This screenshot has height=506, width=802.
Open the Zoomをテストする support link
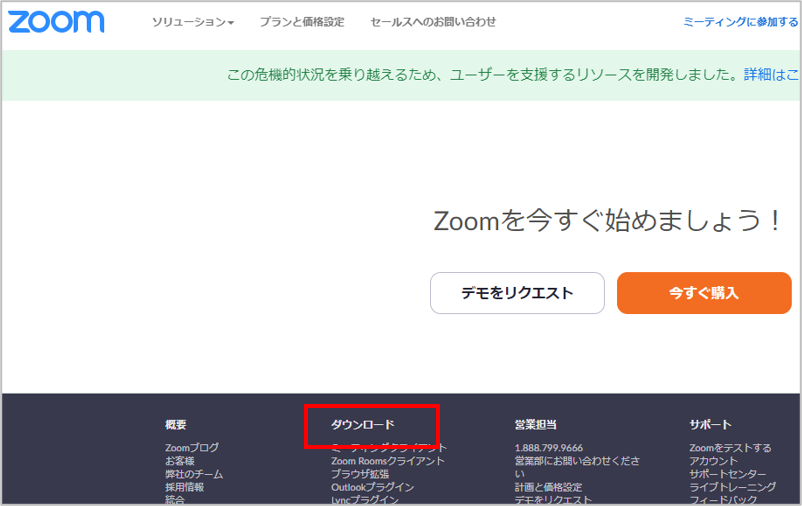pyautogui.click(x=730, y=448)
